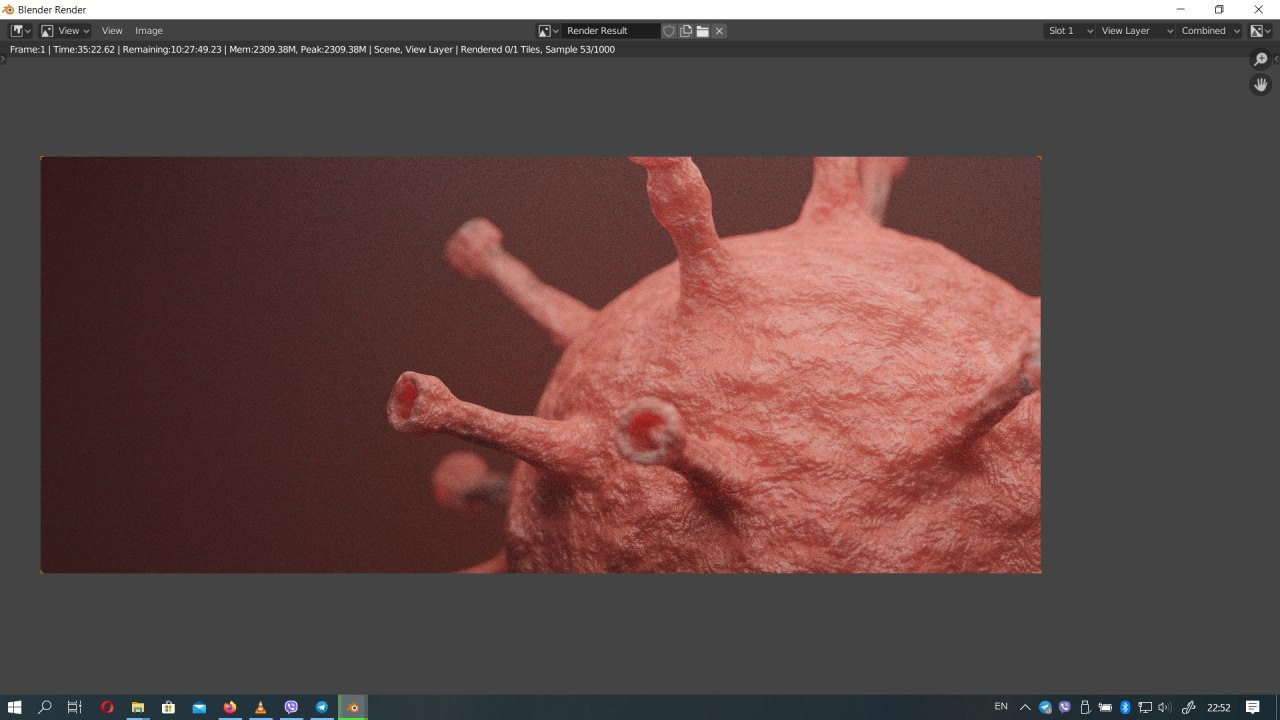
Task: Open the display channels dropdown
Action: (x=1260, y=31)
